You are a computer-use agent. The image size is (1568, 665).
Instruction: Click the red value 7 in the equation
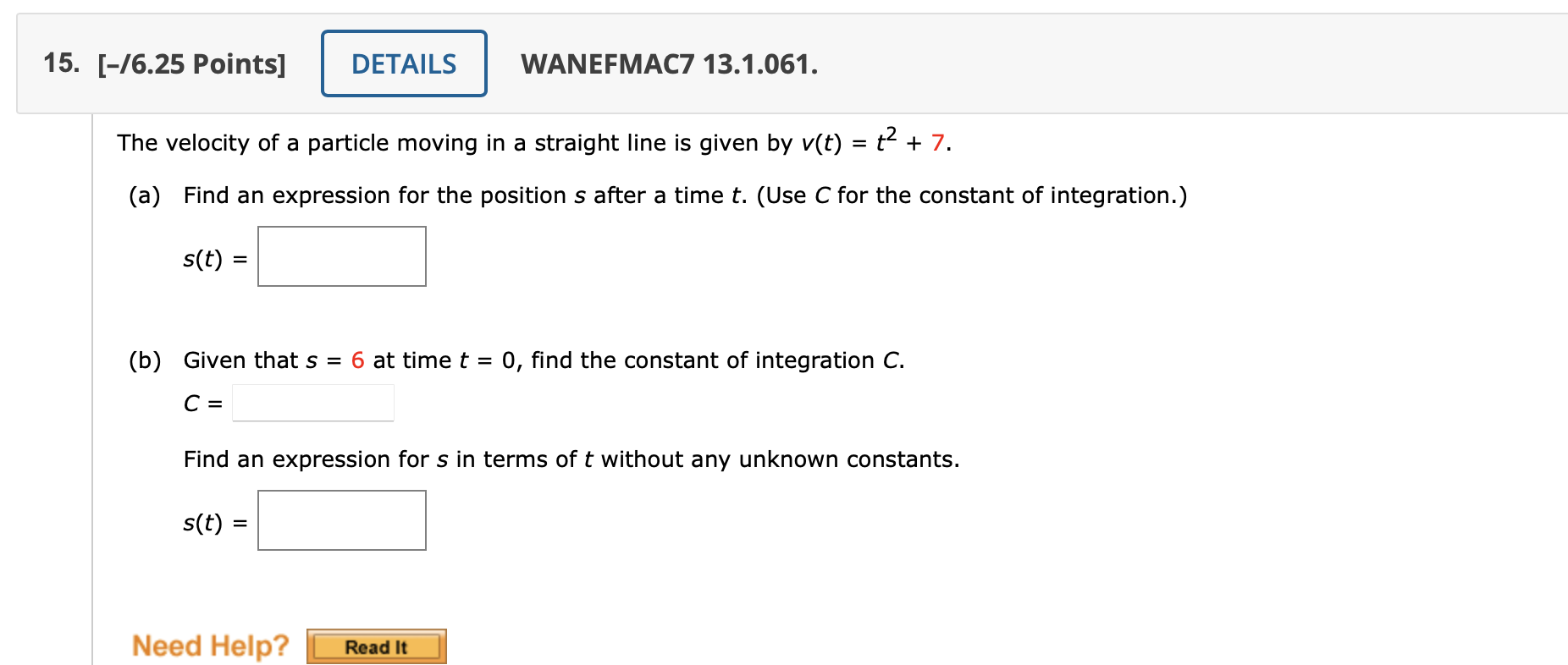pyautogui.click(x=940, y=141)
